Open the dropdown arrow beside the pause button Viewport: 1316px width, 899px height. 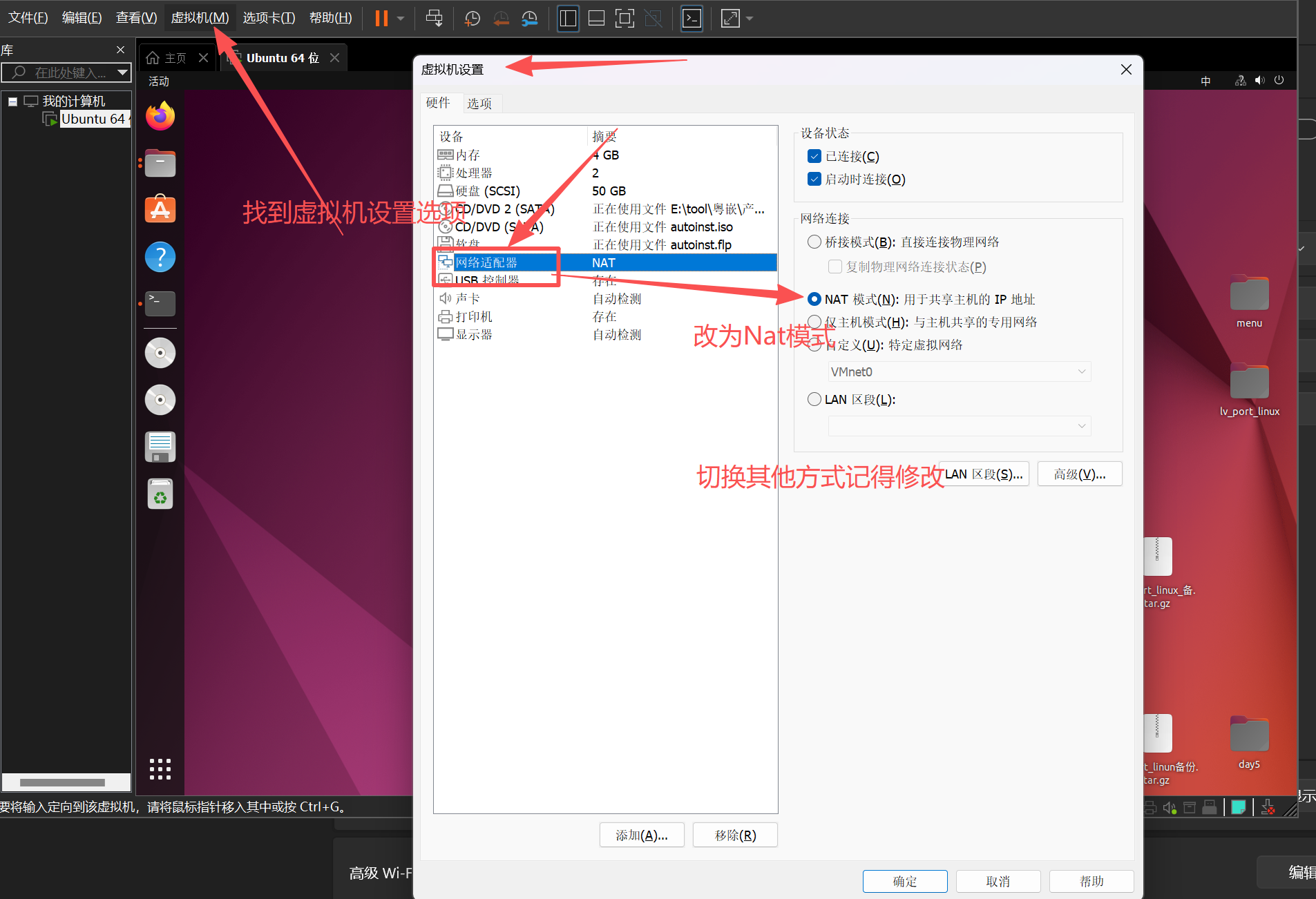(401, 19)
